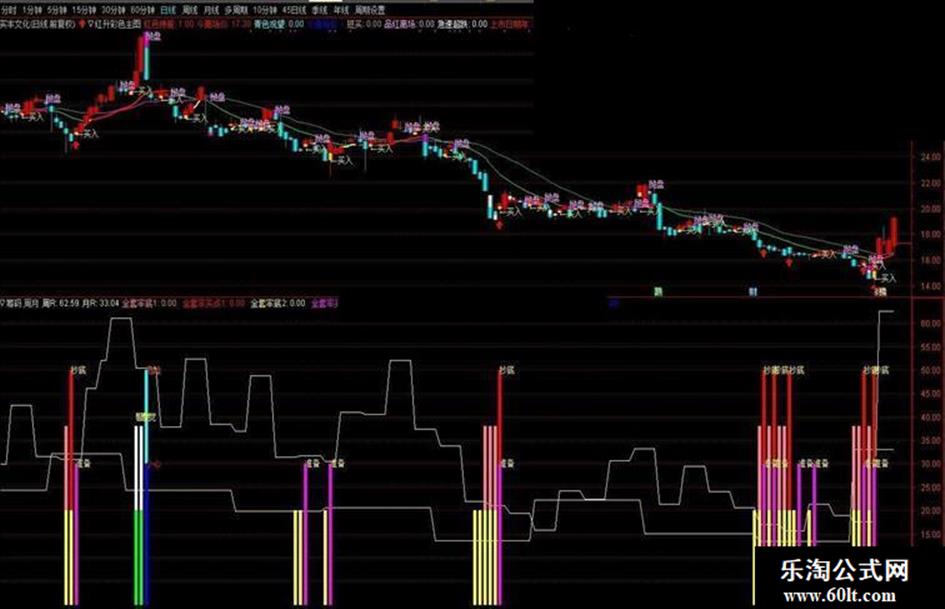Image resolution: width=945 pixels, height=609 pixels.
Task: Click the 周R: 62.59 value
Action: tap(60, 303)
